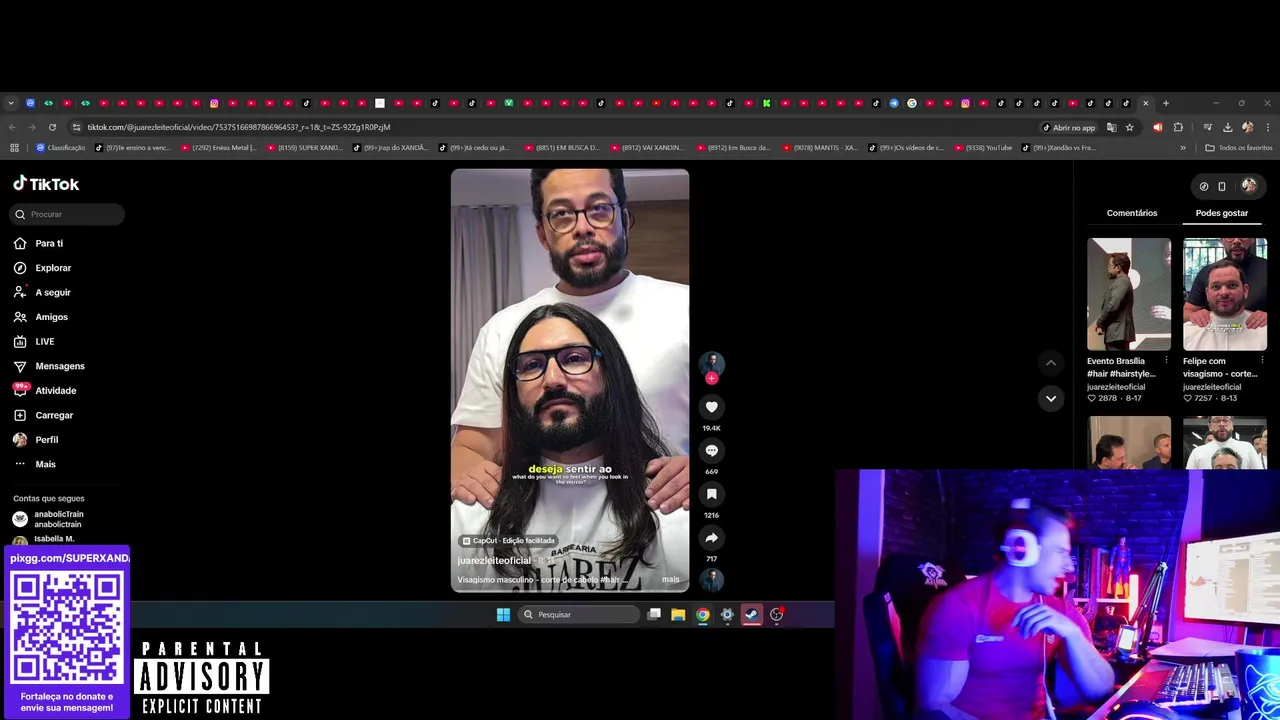Open options menu for Evento Brasília video
1280x720 pixels.
point(1166,361)
